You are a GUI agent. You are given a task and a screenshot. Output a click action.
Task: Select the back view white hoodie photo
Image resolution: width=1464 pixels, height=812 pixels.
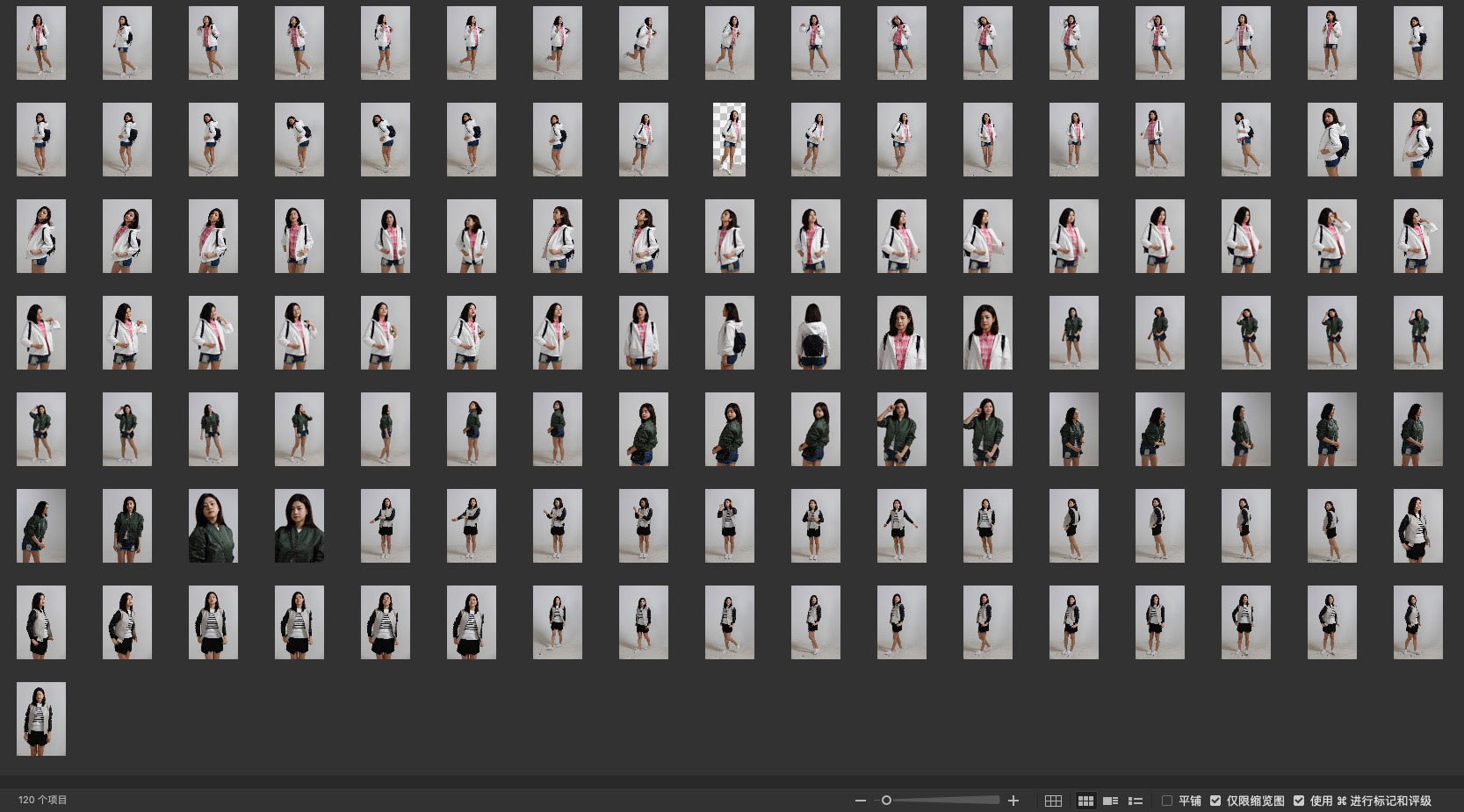coord(815,333)
